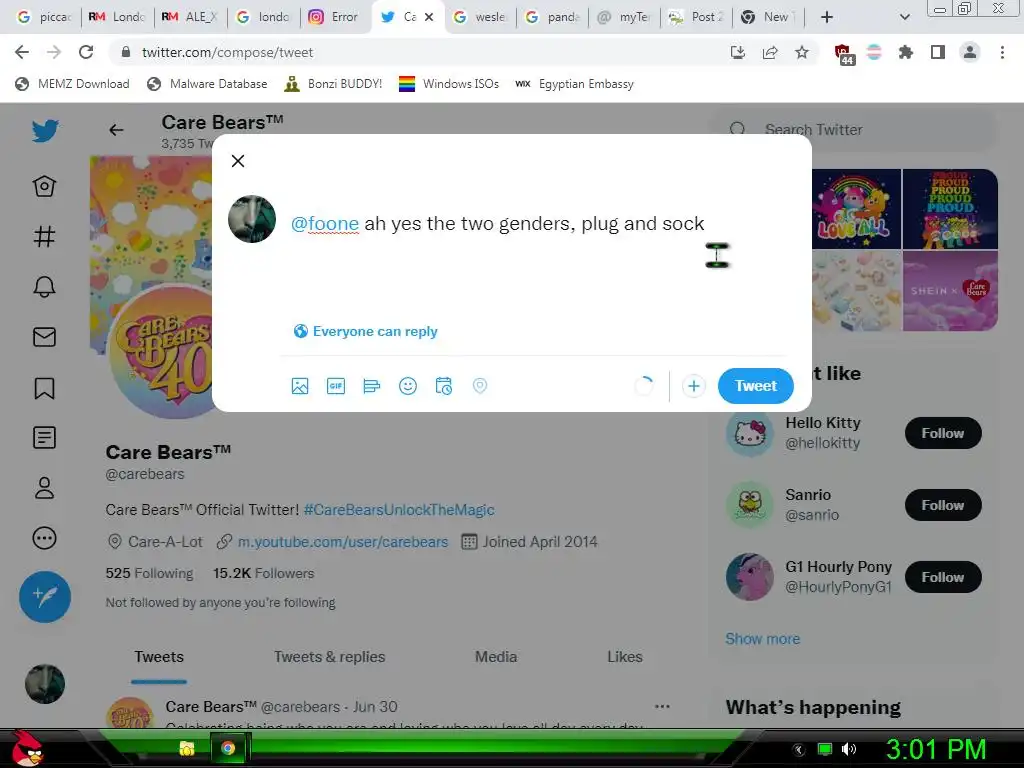View the 15.2K Followers list
The image size is (1024, 768).
pyautogui.click(x=263, y=573)
